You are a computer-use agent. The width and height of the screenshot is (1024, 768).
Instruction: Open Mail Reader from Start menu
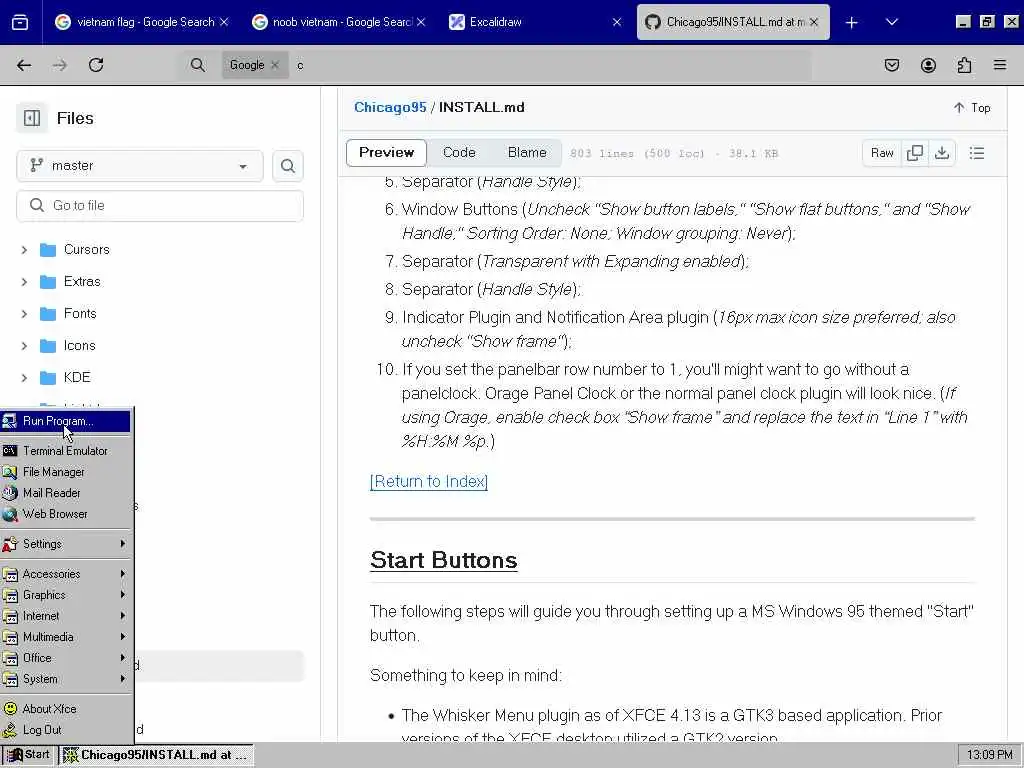(66, 493)
